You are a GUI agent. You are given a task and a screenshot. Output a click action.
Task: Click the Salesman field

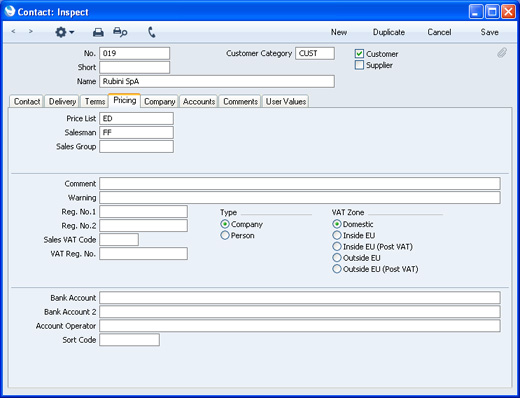[x=136, y=133]
